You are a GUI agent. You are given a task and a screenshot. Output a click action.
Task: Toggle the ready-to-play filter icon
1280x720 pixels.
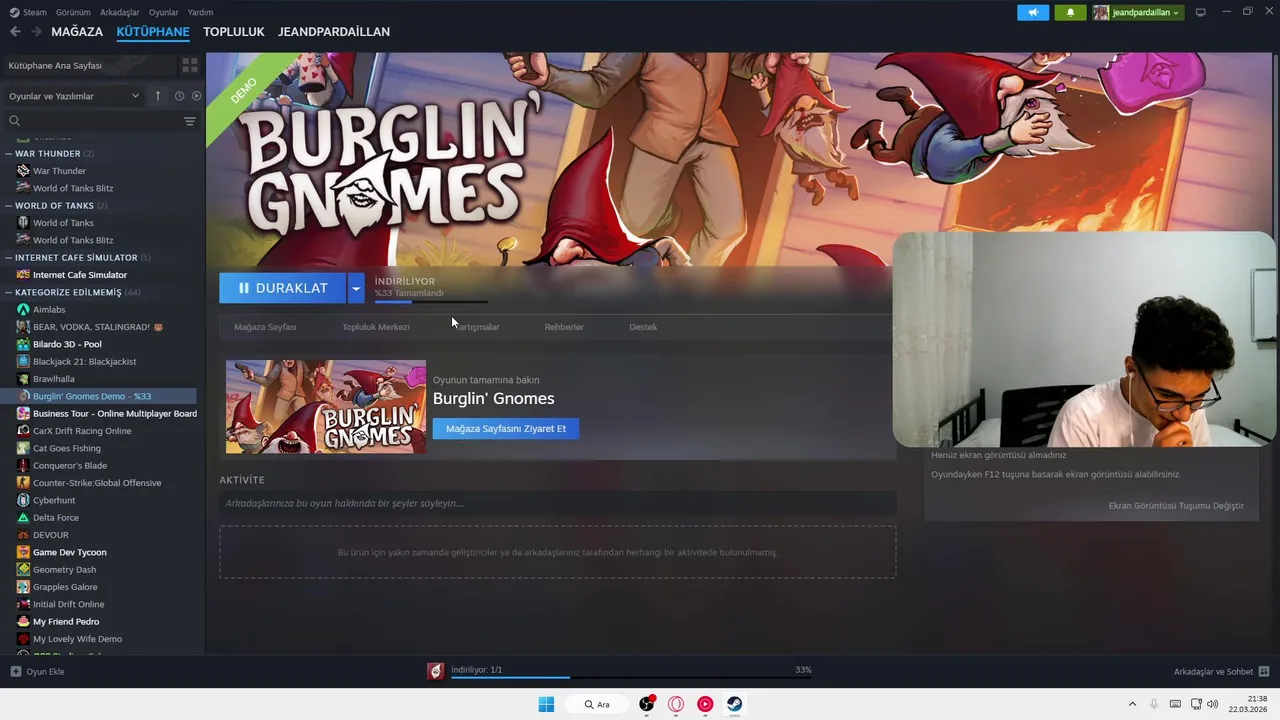pos(196,96)
